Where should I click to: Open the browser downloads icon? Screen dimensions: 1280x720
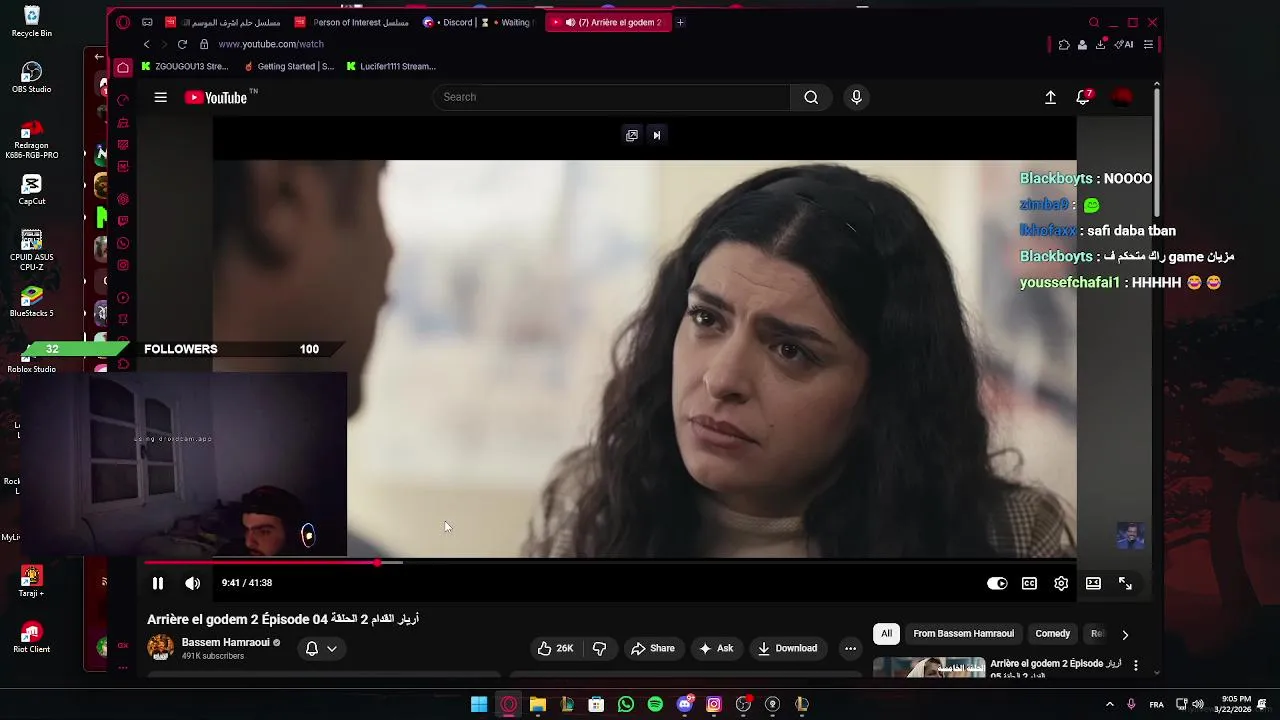click(1101, 44)
